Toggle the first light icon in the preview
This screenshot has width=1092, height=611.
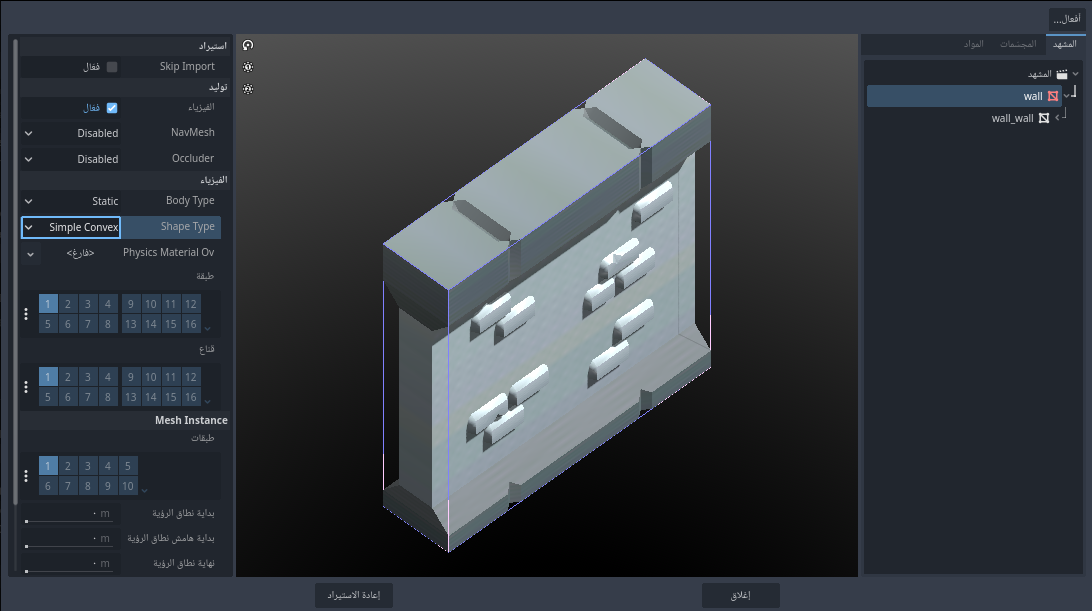click(248, 67)
